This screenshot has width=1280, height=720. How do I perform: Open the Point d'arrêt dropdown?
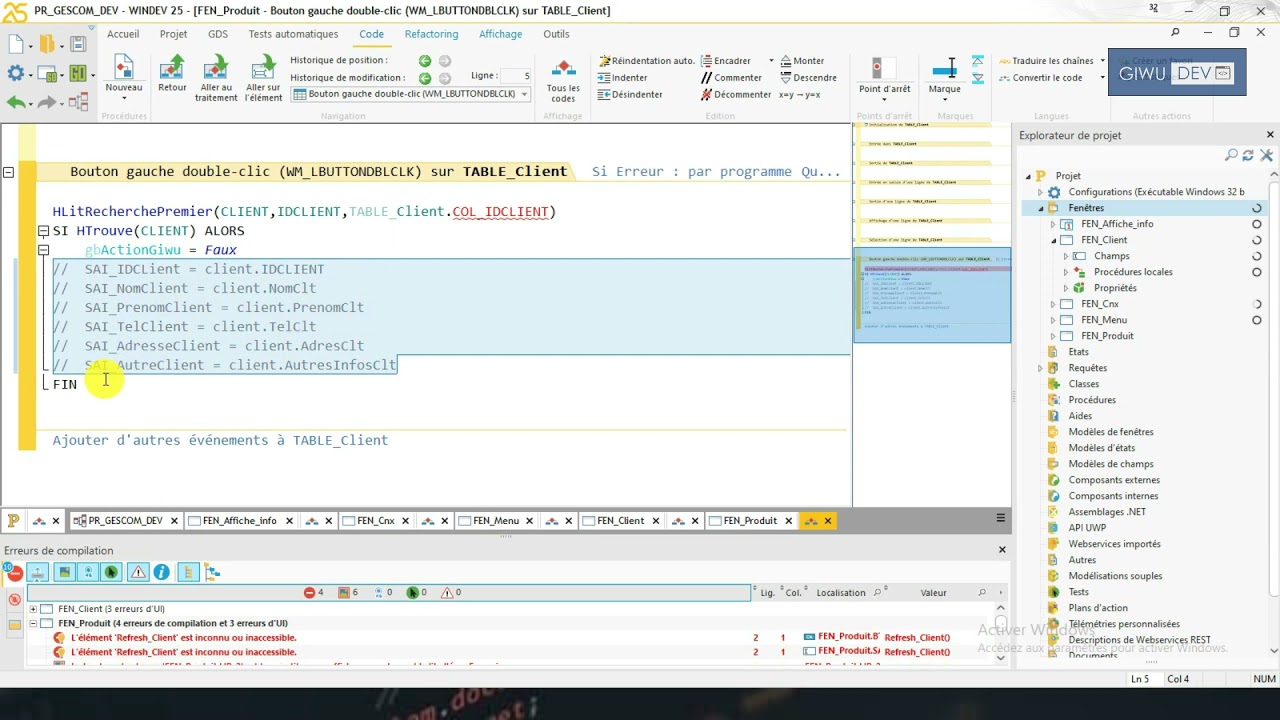click(x=885, y=100)
